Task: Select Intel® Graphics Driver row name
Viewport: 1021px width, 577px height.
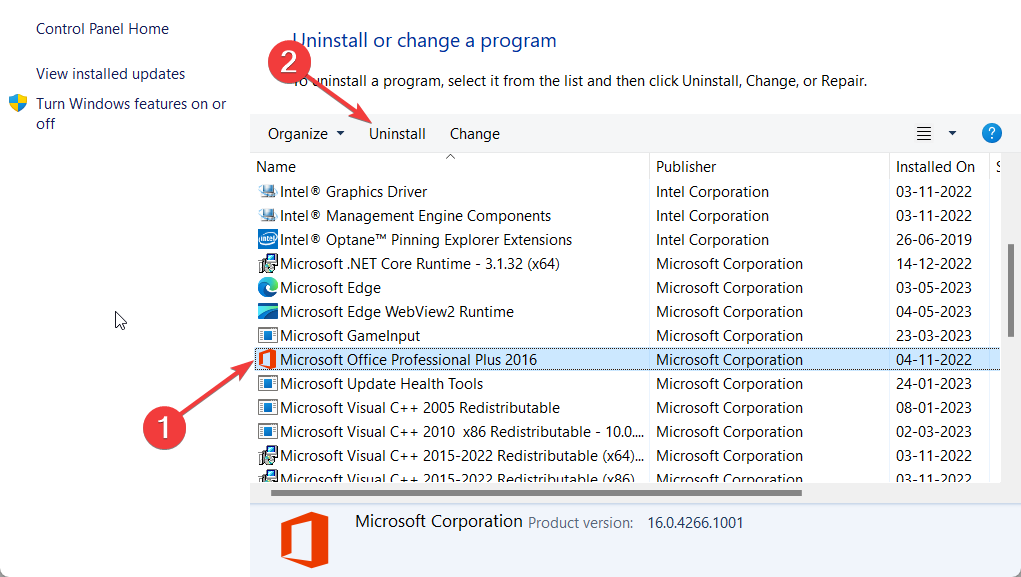Action: pos(354,191)
